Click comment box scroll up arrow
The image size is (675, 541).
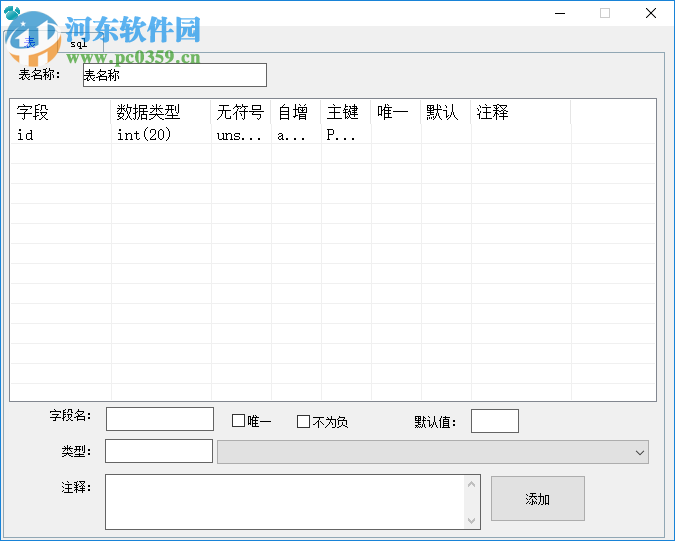pyautogui.click(x=471, y=485)
